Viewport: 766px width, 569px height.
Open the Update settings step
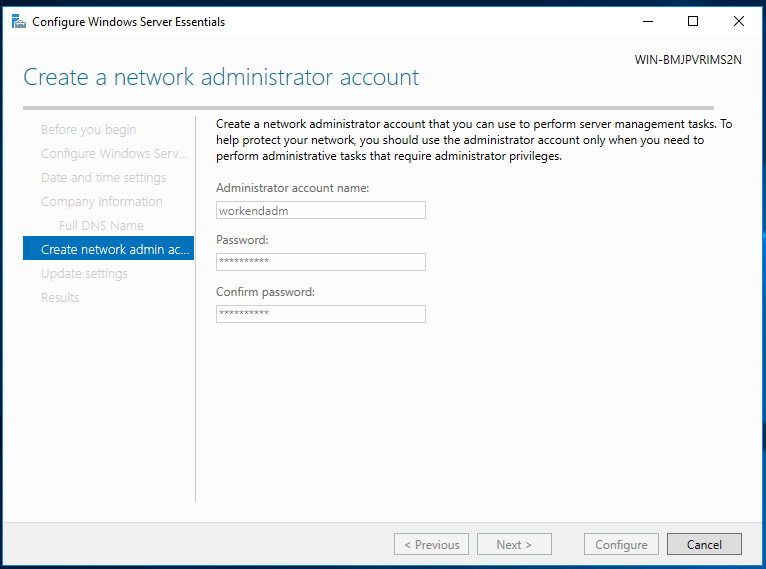(84, 273)
